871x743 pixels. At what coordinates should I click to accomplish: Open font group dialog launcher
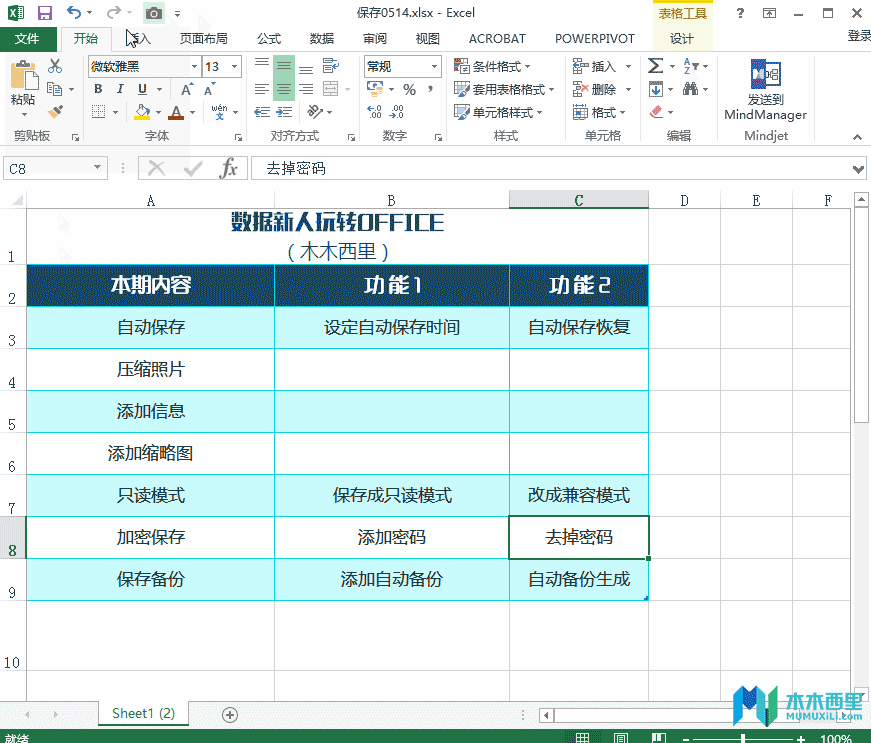point(238,137)
